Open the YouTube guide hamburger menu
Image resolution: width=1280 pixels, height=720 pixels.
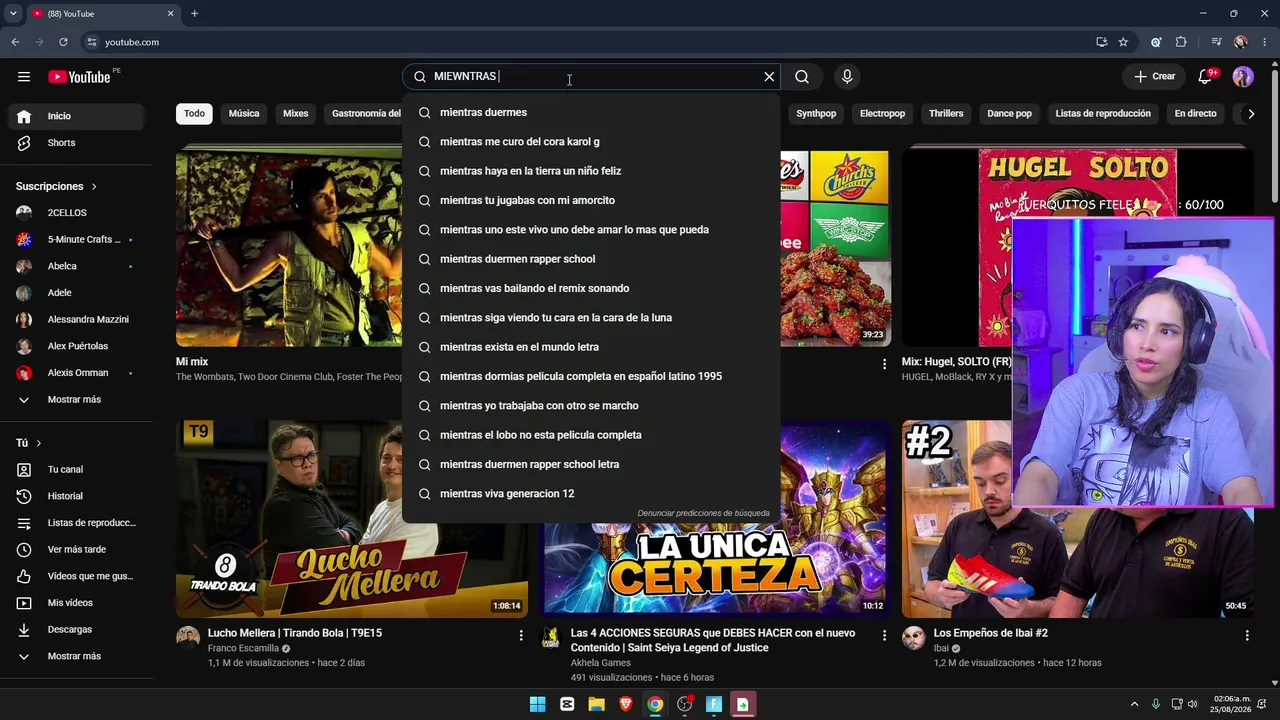pyautogui.click(x=24, y=77)
